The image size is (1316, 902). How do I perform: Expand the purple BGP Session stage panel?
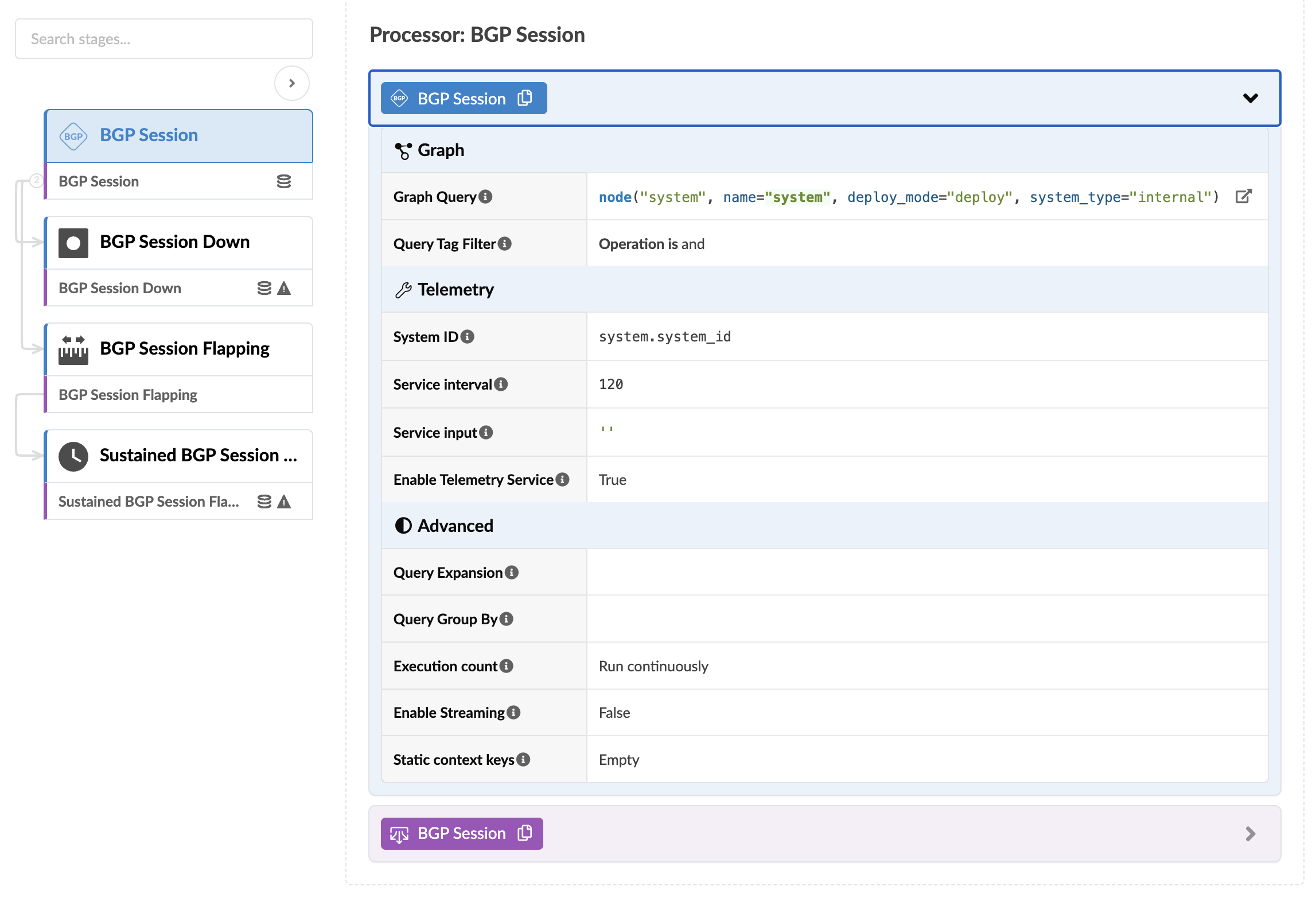pos(1250,833)
